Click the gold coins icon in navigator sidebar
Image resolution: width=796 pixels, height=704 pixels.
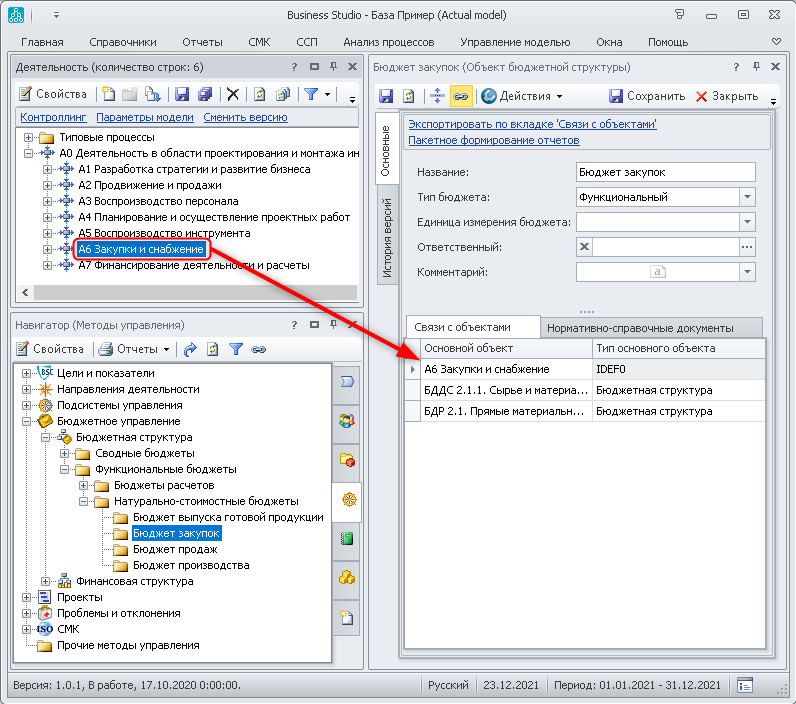347,577
